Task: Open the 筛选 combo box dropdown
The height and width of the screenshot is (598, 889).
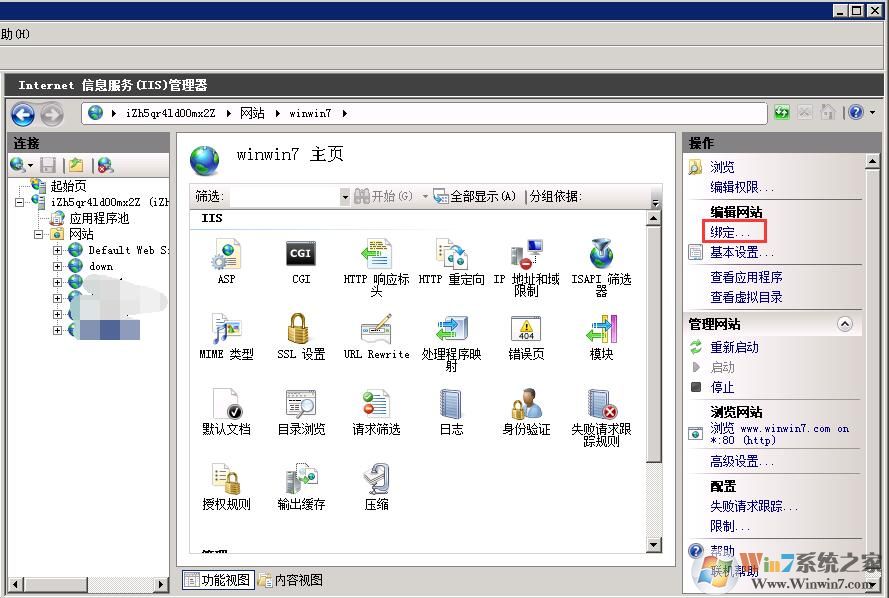Action: (345, 197)
